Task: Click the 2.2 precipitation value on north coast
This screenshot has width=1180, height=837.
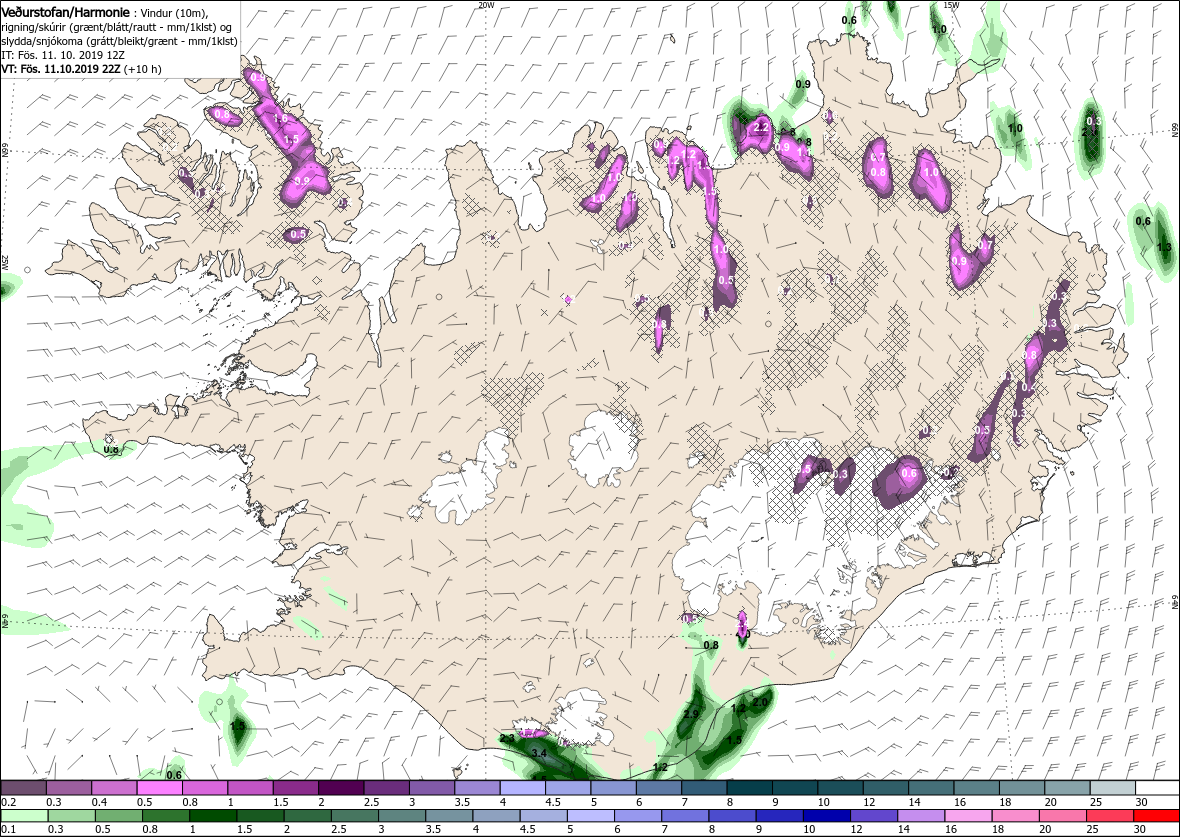Action: 762,127
